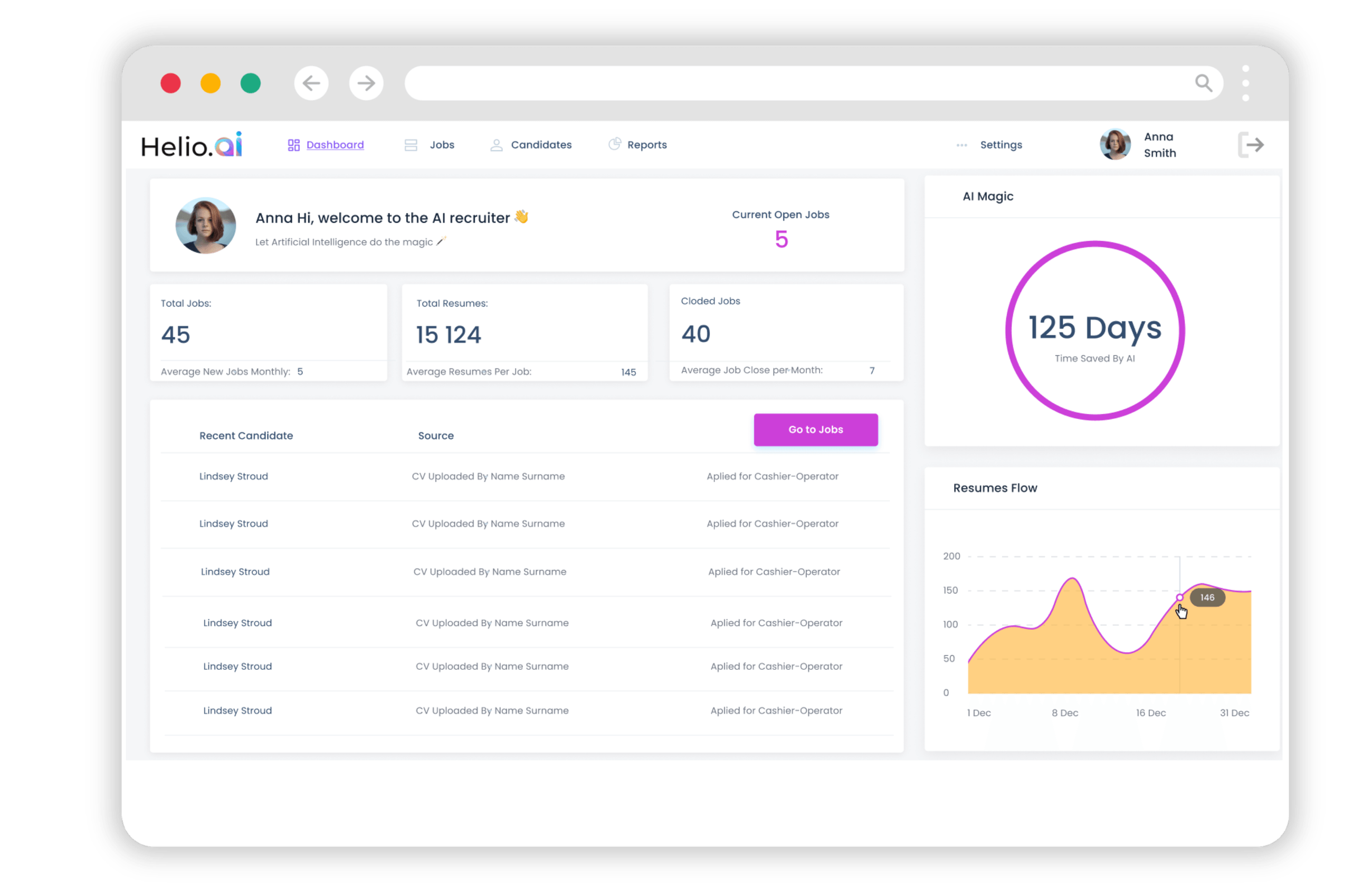The image size is (1372, 892).
Task: Open the browser three-dot menu
Action: [1246, 83]
